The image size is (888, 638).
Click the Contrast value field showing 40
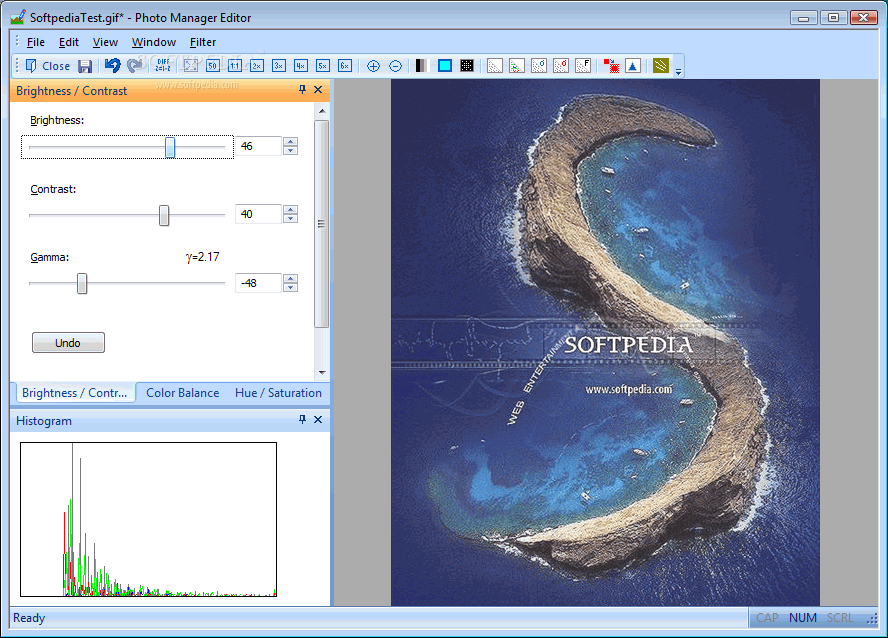click(x=258, y=214)
